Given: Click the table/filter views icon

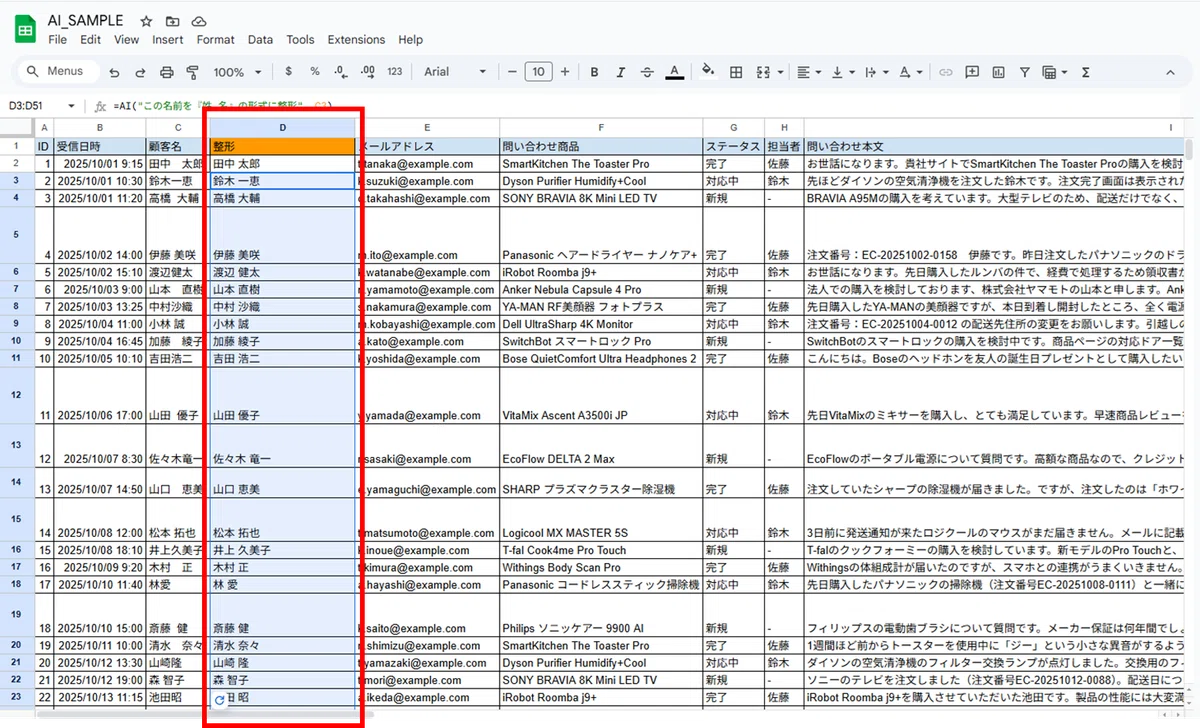Looking at the screenshot, I should pyautogui.click(x=1048, y=72).
